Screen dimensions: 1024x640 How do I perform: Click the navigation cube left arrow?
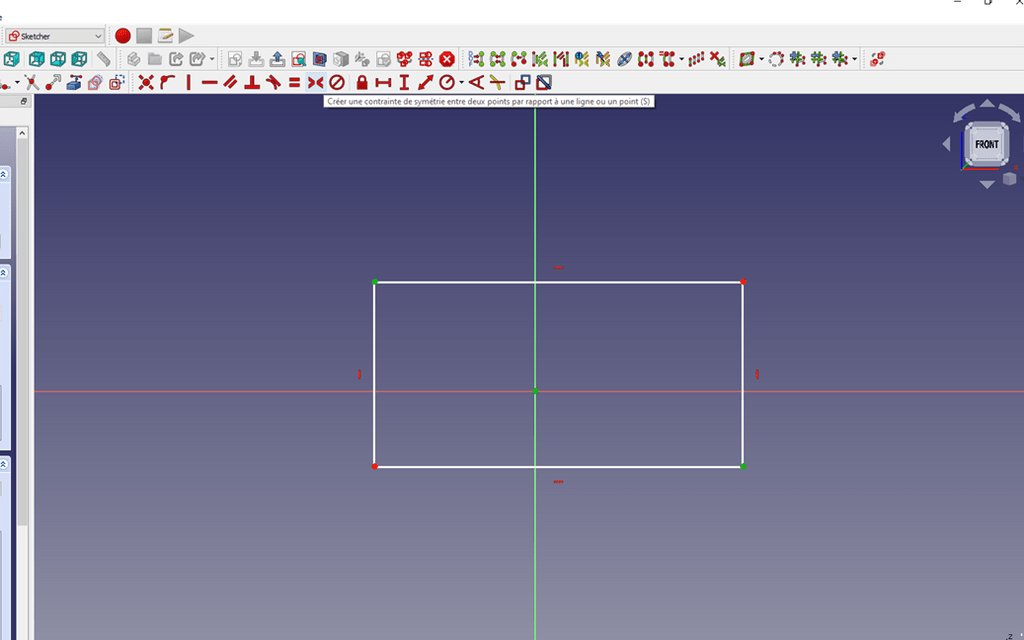click(x=946, y=144)
